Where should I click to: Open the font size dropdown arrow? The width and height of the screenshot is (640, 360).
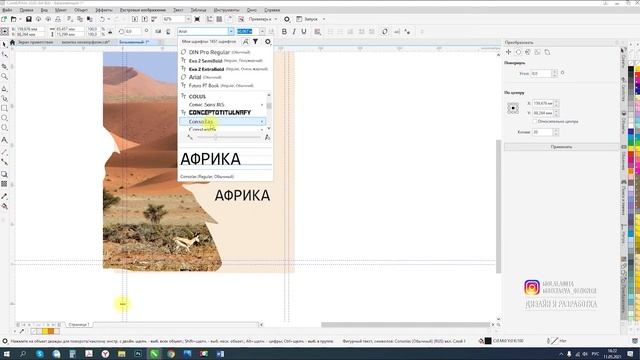[x=262, y=31]
